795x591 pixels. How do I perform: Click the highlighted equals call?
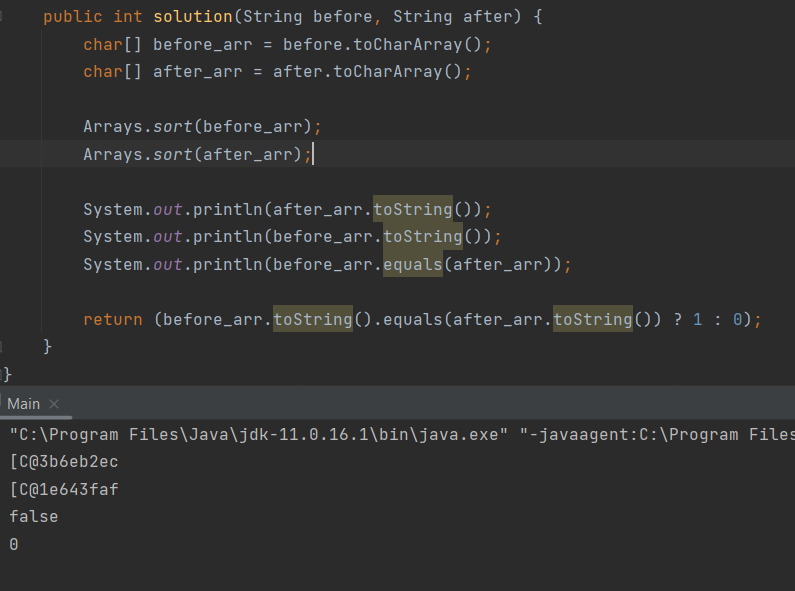tap(413, 264)
